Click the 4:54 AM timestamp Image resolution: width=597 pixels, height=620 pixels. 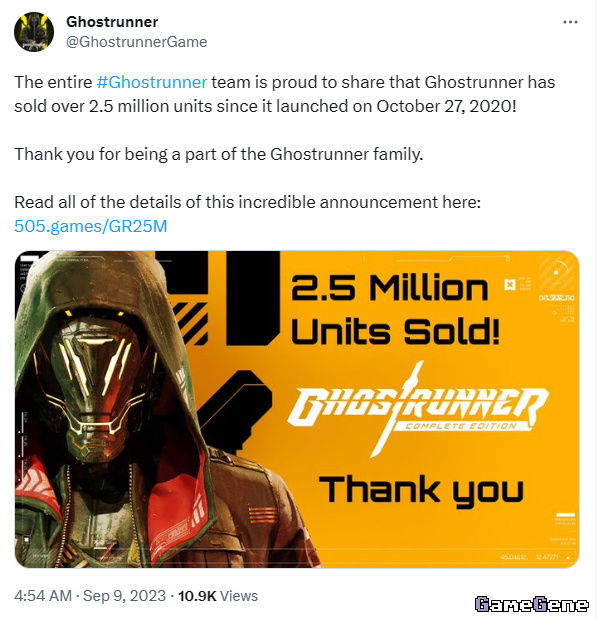pyautogui.click(x=43, y=595)
